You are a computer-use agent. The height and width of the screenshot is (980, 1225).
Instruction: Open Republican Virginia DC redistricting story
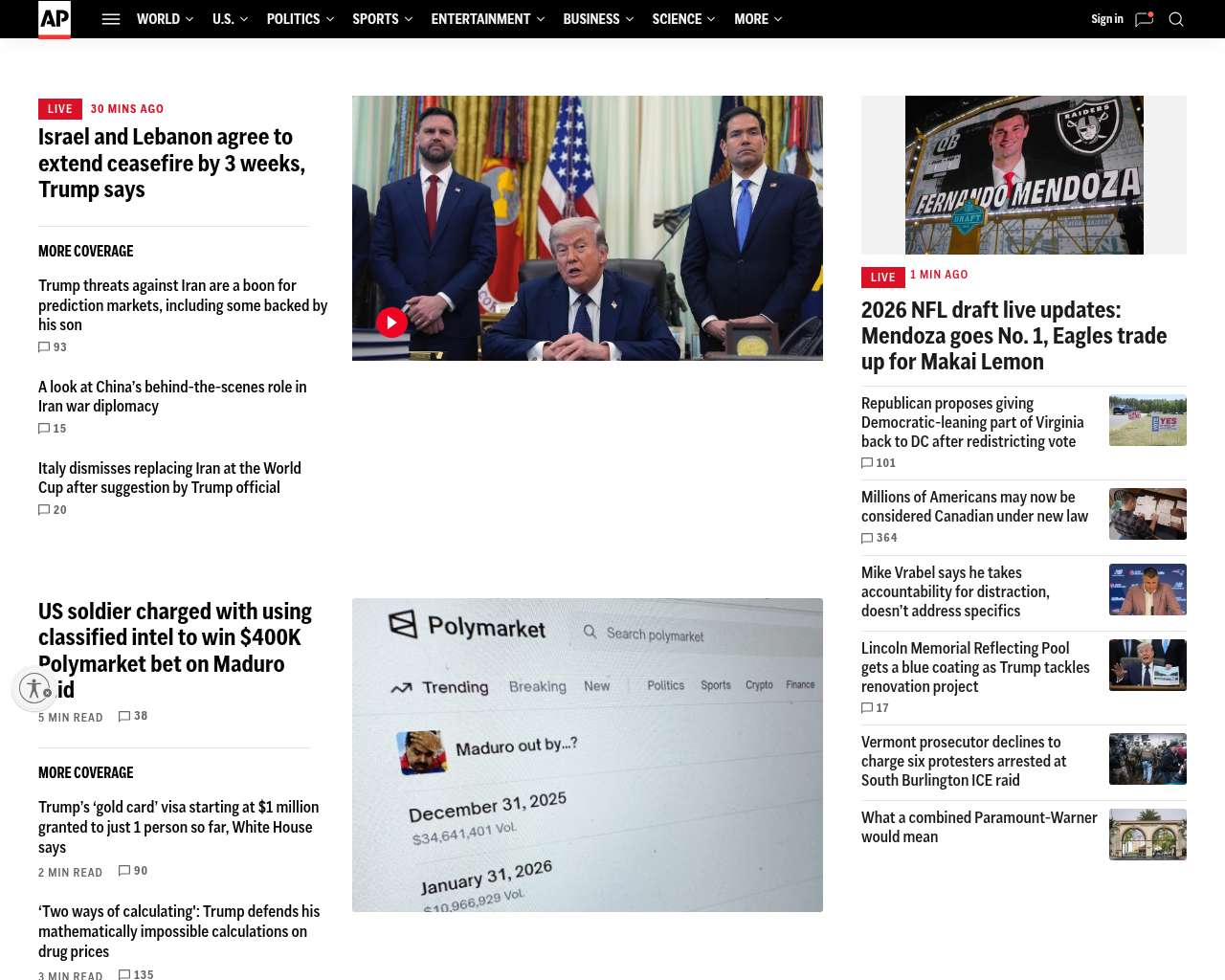pyautogui.click(x=972, y=422)
